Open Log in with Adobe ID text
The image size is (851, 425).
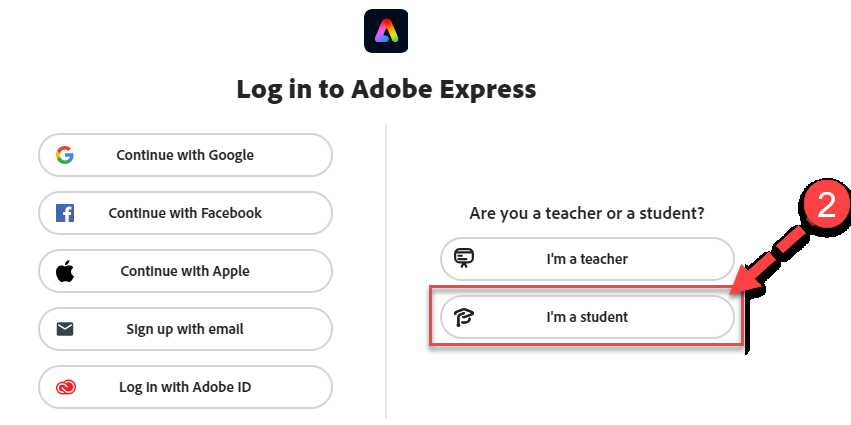coord(185,387)
